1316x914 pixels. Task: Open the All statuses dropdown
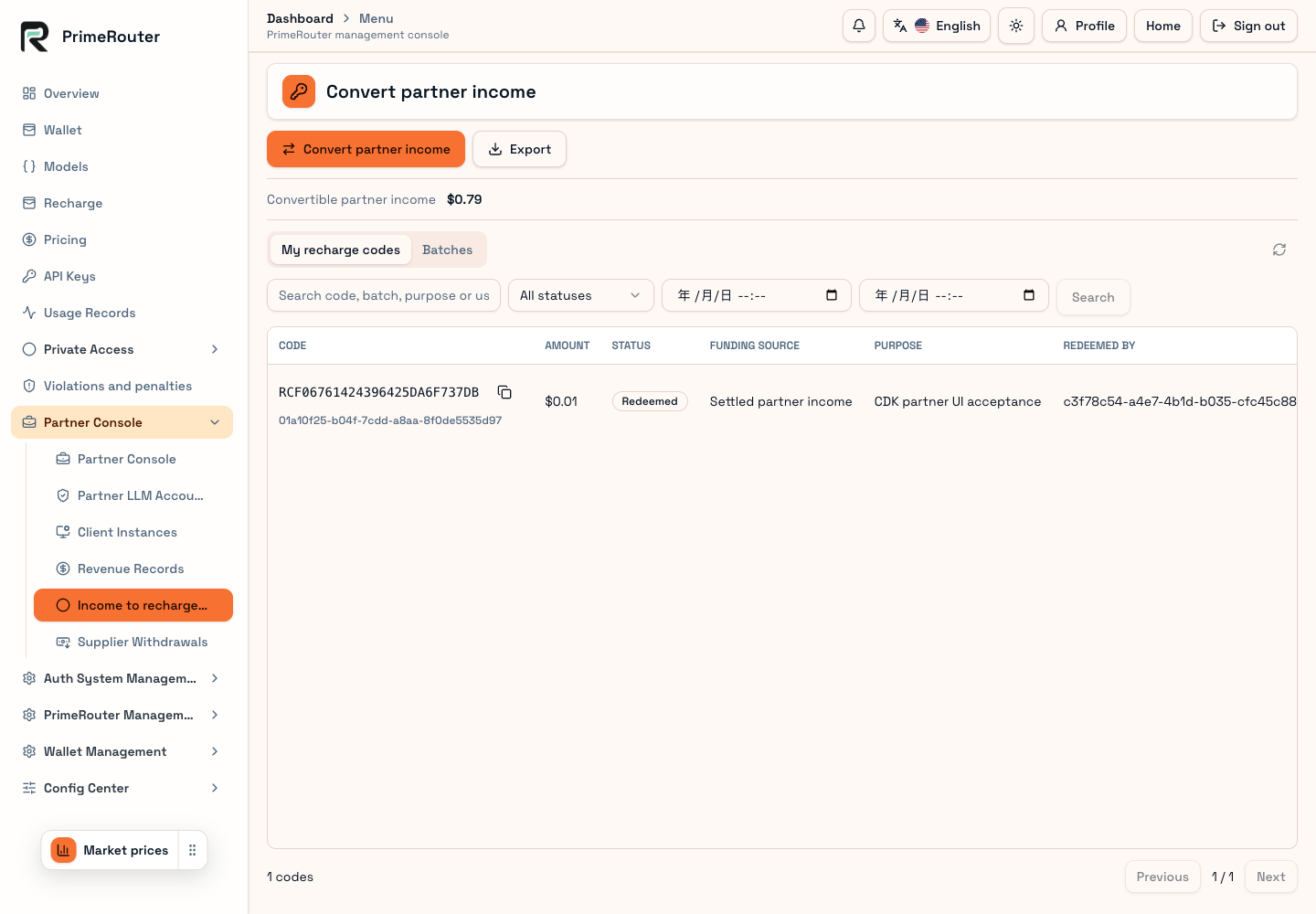581,295
